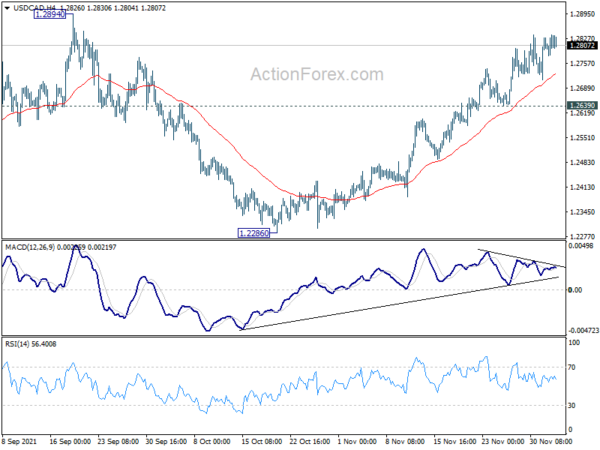Click the 30 Sep 16:00 date label

(166, 442)
